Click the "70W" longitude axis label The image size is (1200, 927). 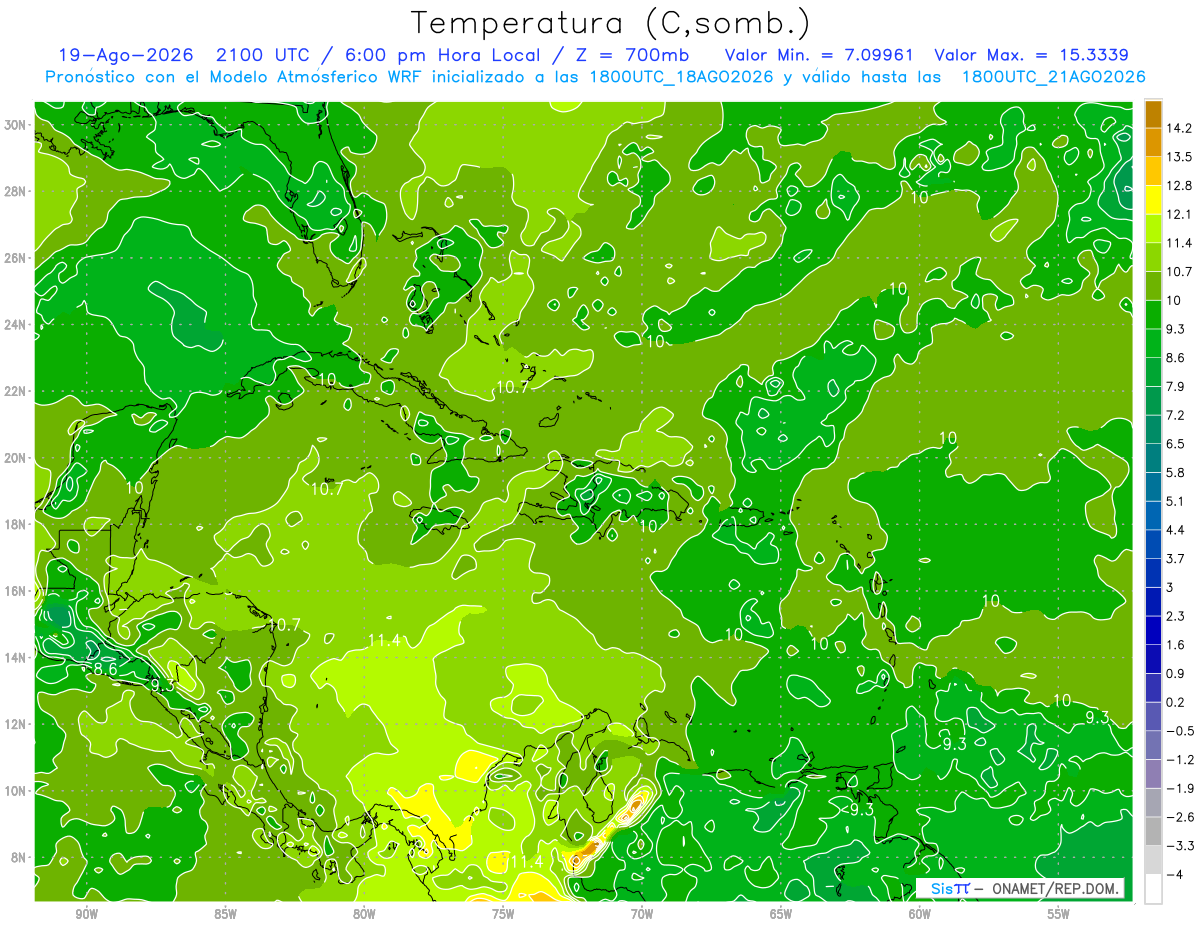642,913
